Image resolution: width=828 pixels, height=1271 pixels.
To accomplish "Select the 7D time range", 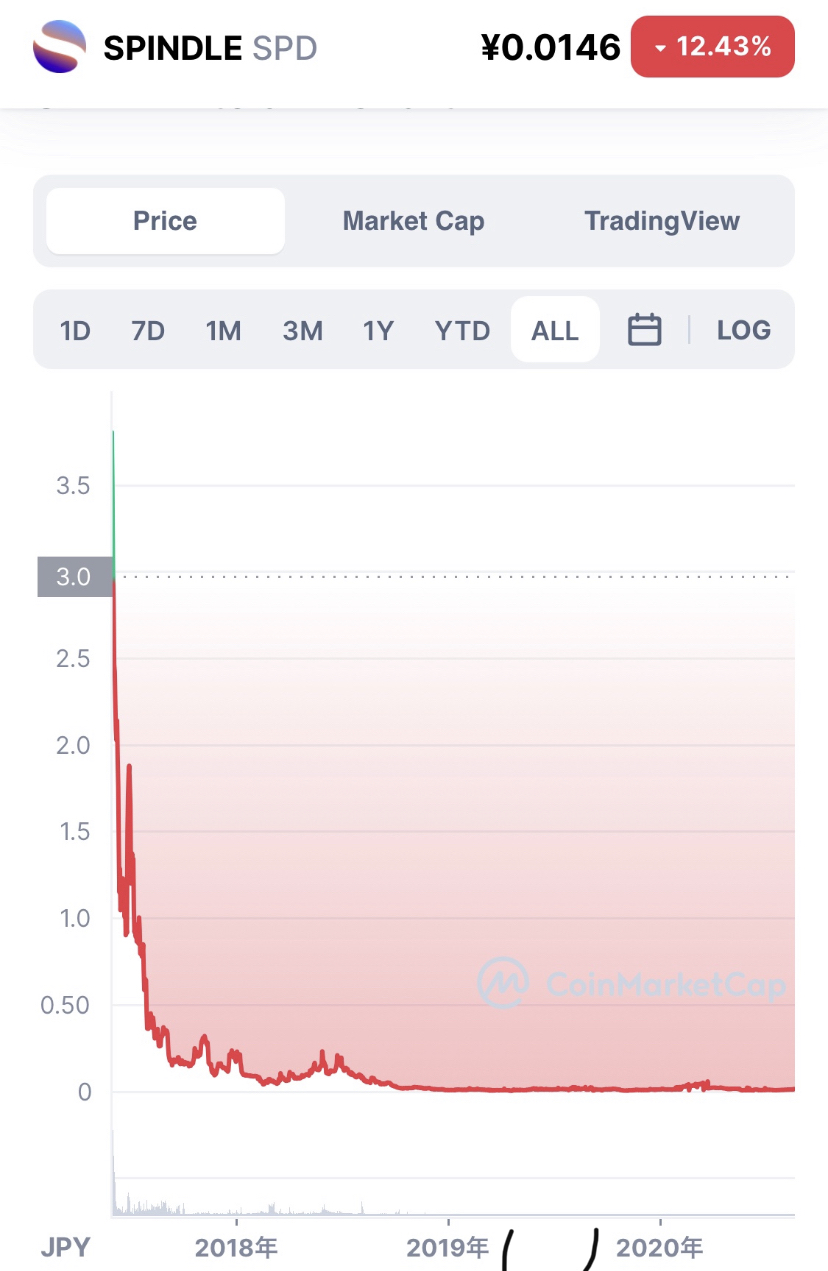I will pos(148,330).
